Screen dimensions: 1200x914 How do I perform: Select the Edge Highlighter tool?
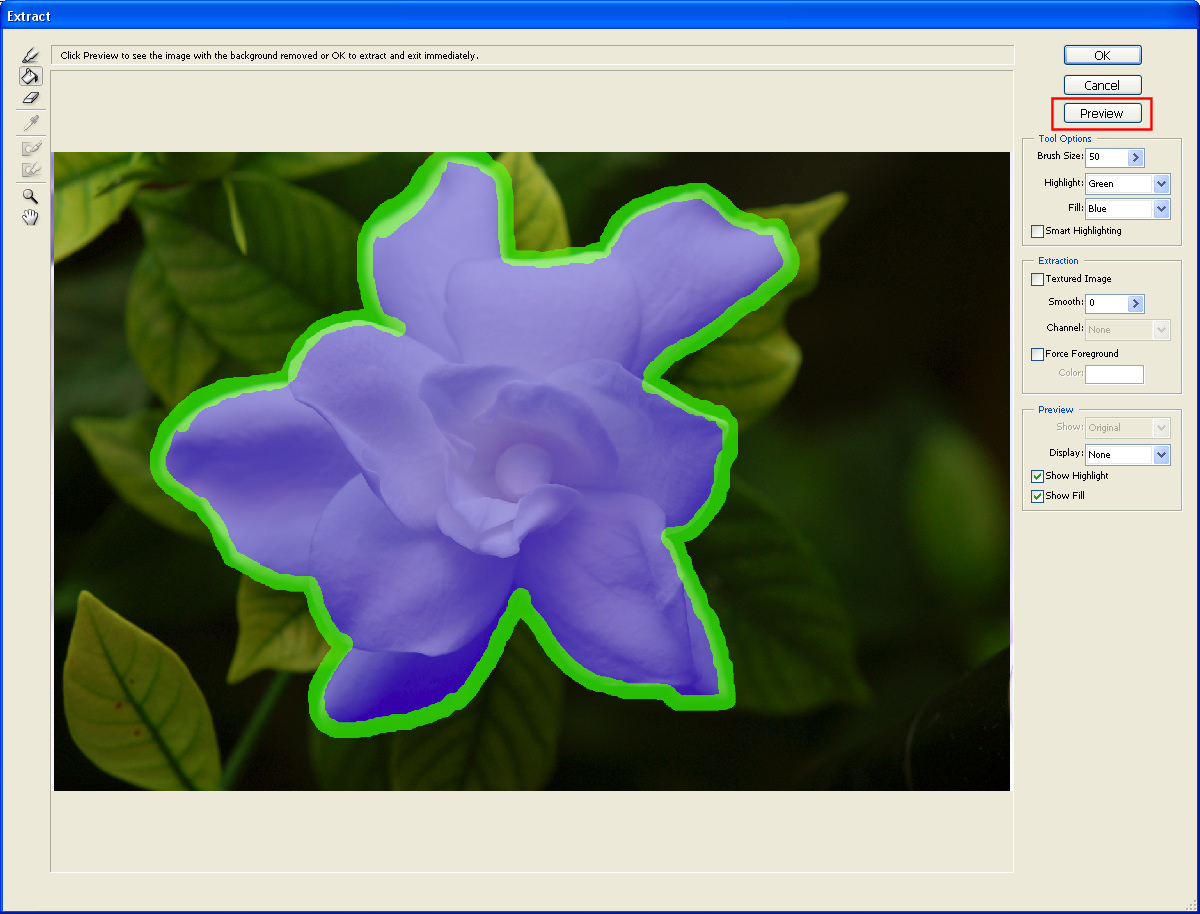(x=30, y=54)
